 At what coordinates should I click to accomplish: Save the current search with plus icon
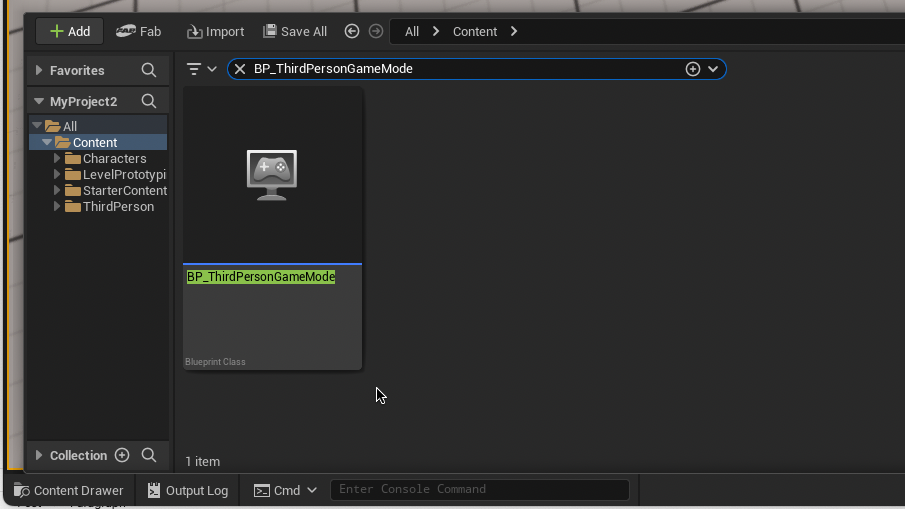(x=692, y=69)
